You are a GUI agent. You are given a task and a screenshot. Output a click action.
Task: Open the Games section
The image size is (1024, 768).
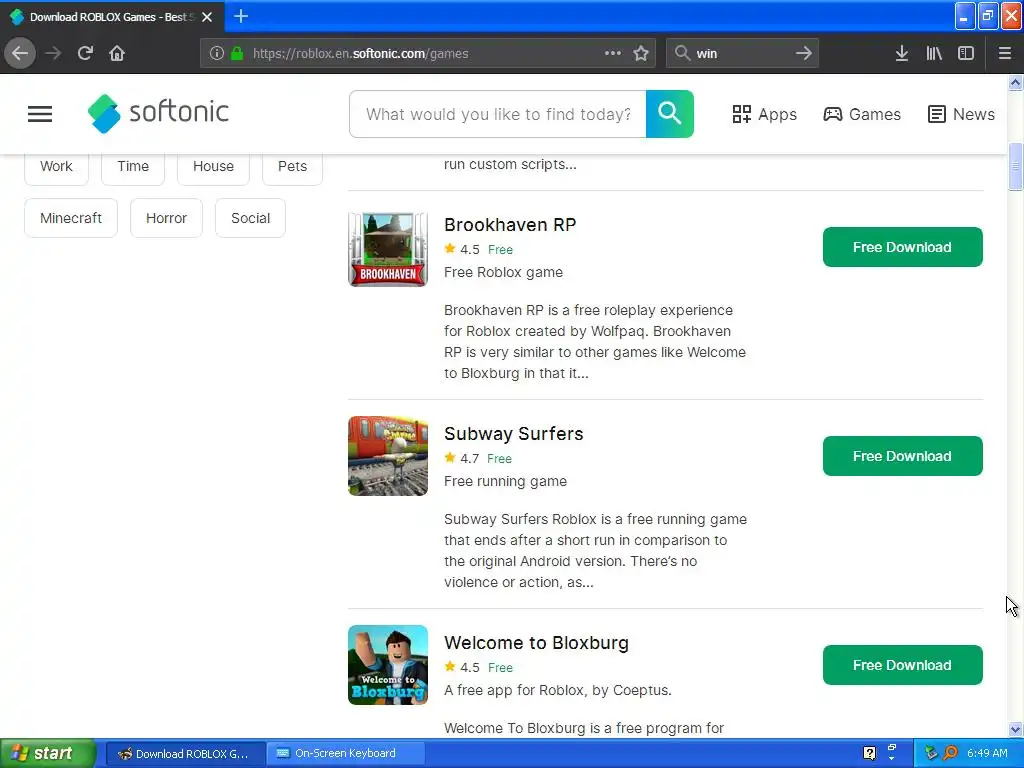(x=862, y=114)
